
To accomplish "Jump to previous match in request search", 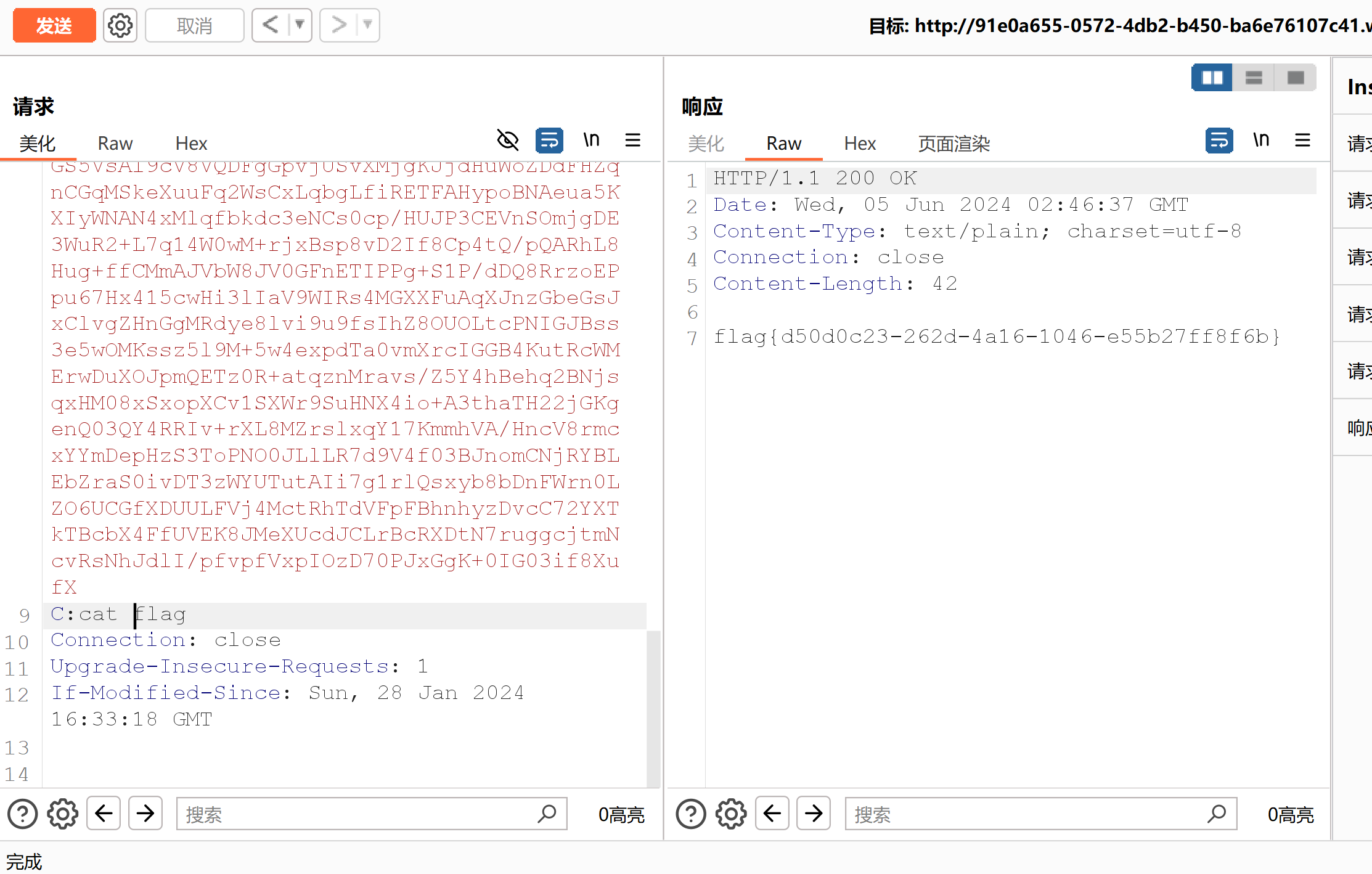I will pyautogui.click(x=104, y=814).
